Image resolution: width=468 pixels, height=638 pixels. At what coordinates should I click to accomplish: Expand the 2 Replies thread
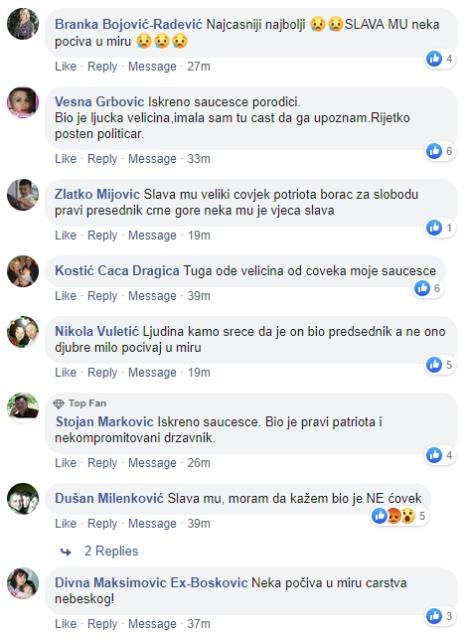pyautogui.click(x=111, y=551)
